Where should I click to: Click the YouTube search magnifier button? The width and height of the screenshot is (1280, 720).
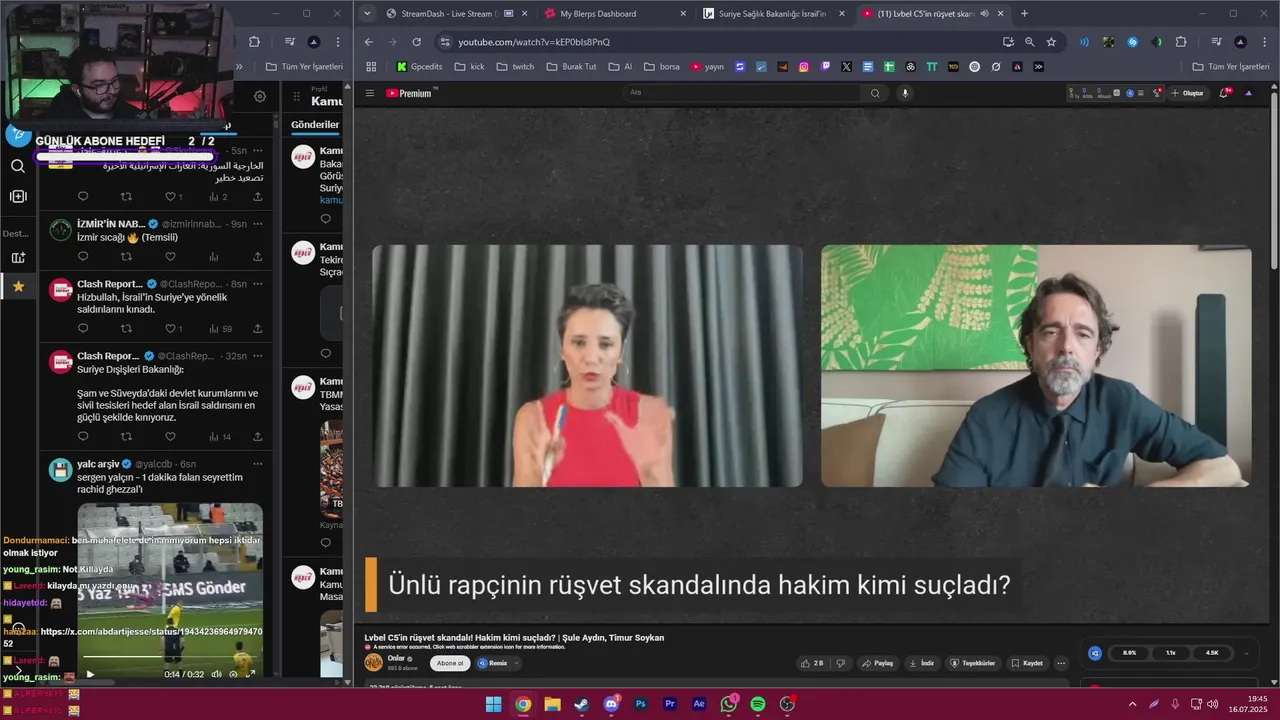875,93
